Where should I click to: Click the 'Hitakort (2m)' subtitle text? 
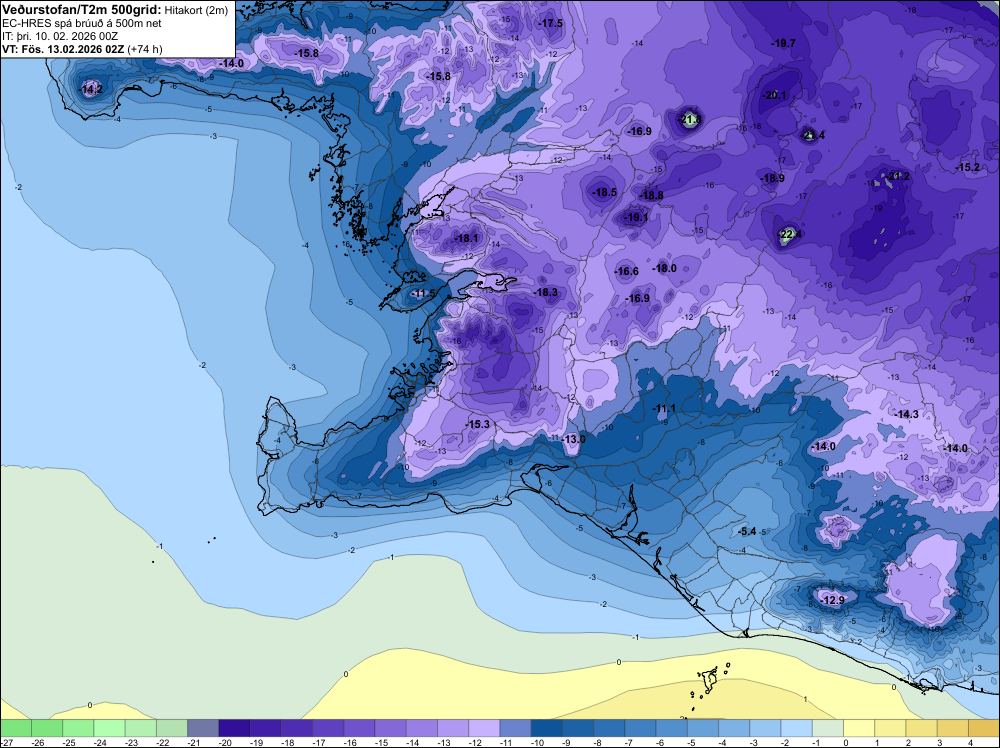point(196,10)
